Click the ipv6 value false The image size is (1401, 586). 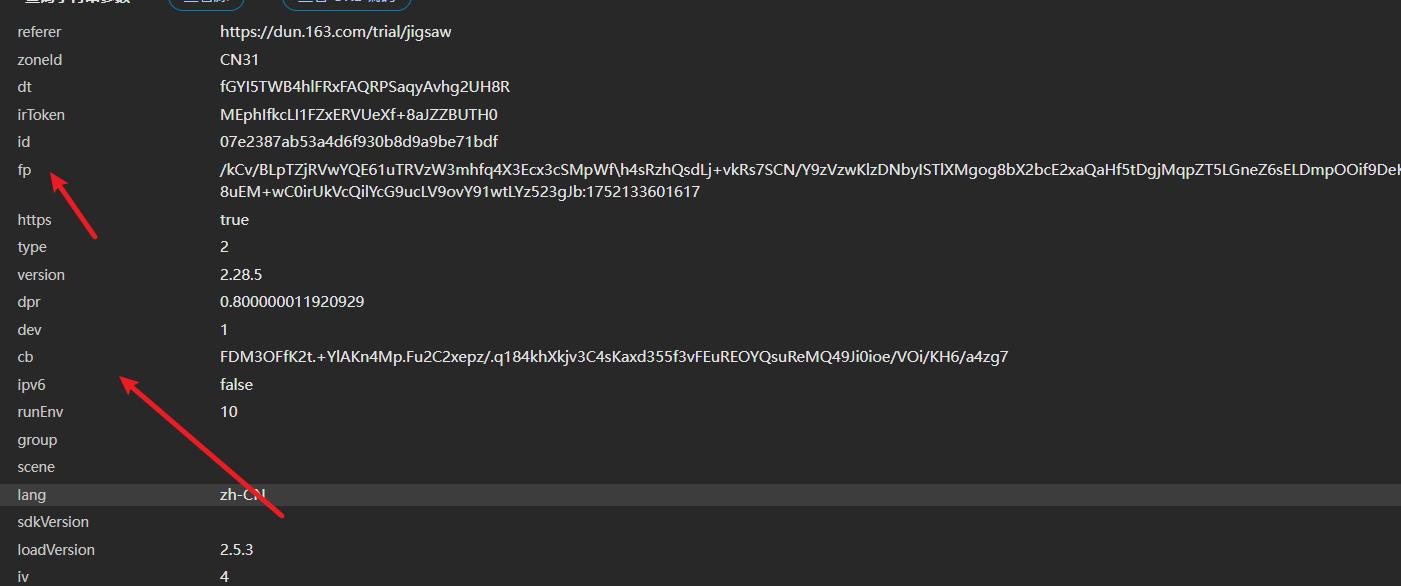[x=236, y=384]
